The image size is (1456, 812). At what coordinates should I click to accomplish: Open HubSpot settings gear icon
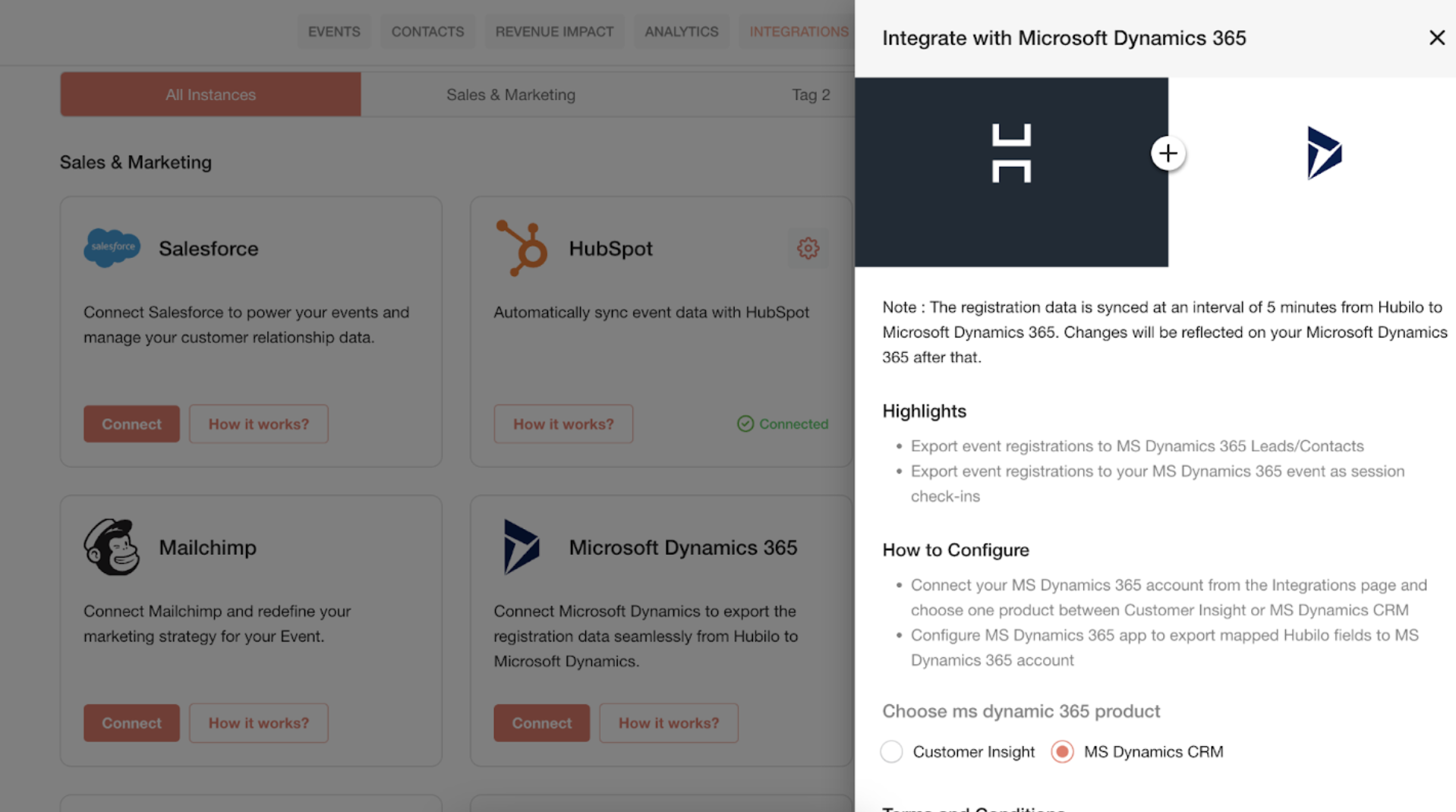(808, 248)
